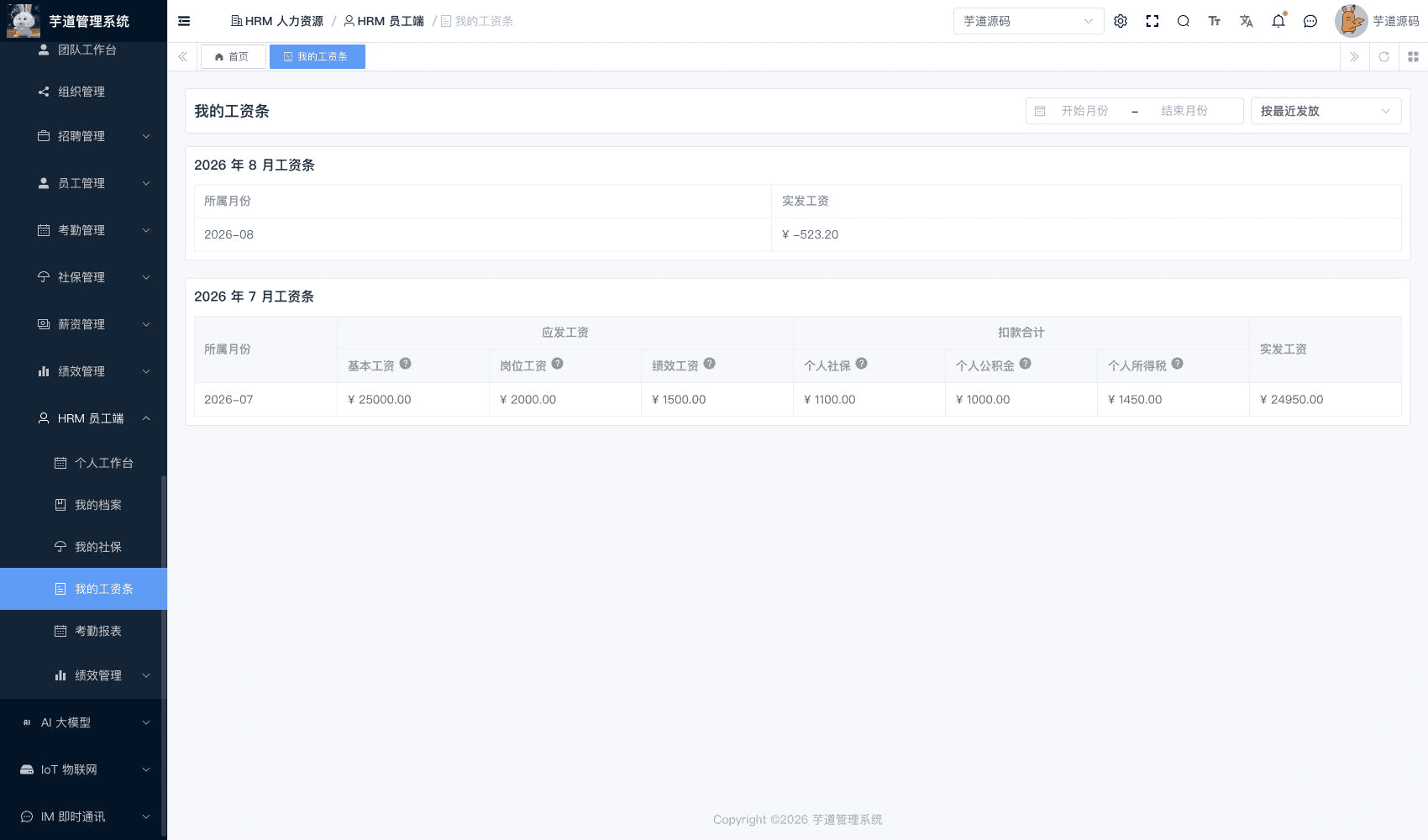Open the global search icon
The image size is (1428, 840).
[1184, 21]
